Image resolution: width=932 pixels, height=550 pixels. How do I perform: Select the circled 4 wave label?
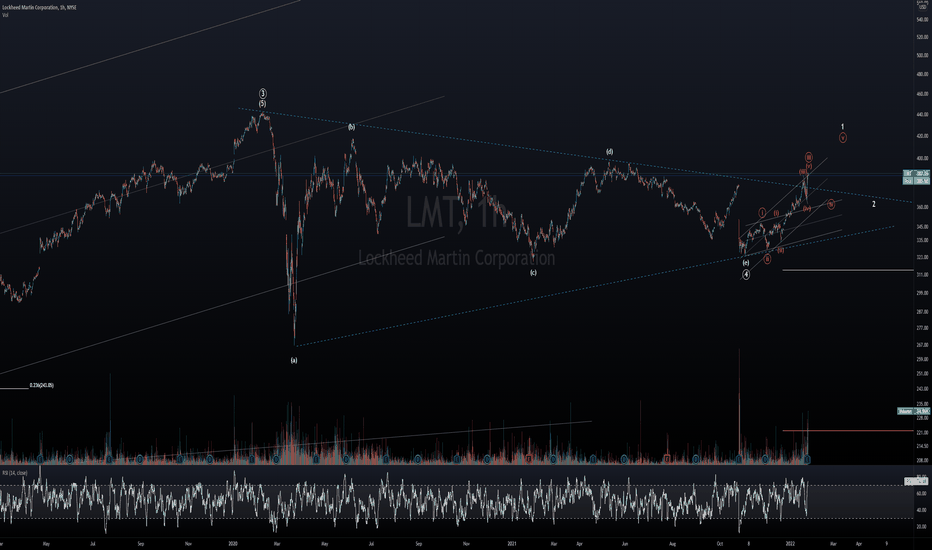745,274
